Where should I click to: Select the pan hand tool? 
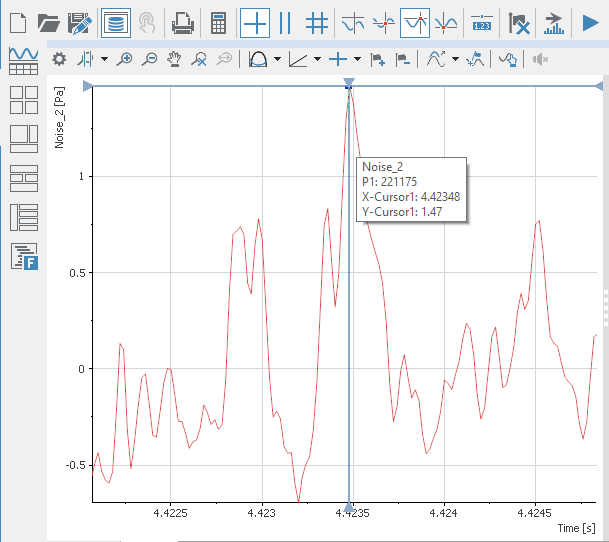pos(175,59)
